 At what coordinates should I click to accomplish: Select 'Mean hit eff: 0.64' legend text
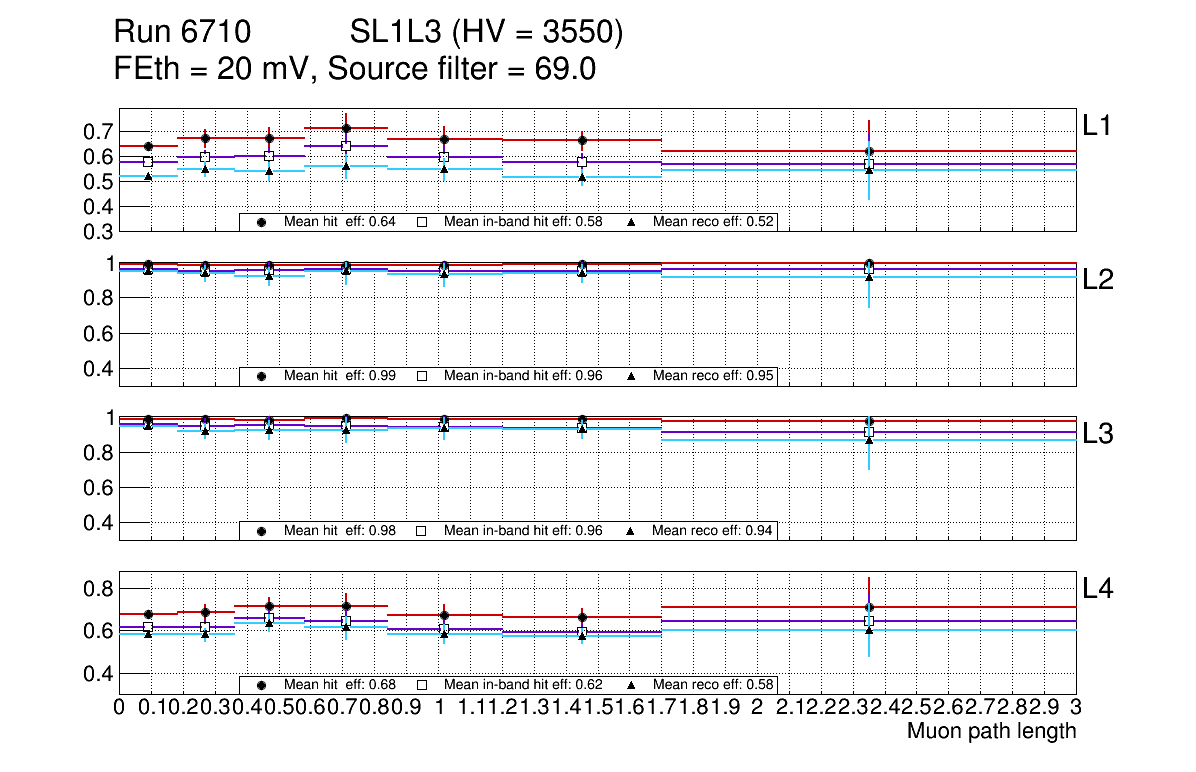pos(339,222)
